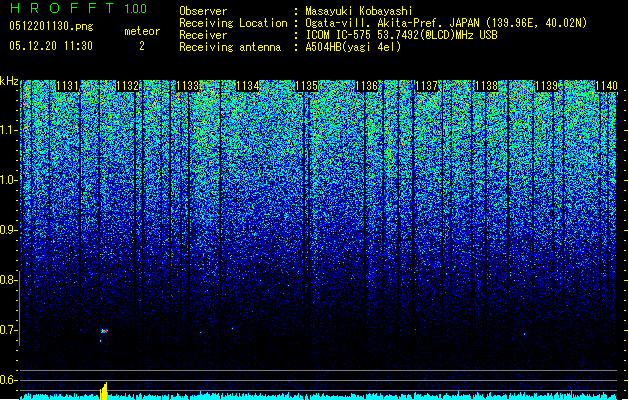Click the 1133 time marker
Screen dimensions: 629x400
pyautogui.click(x=187, y=86)
